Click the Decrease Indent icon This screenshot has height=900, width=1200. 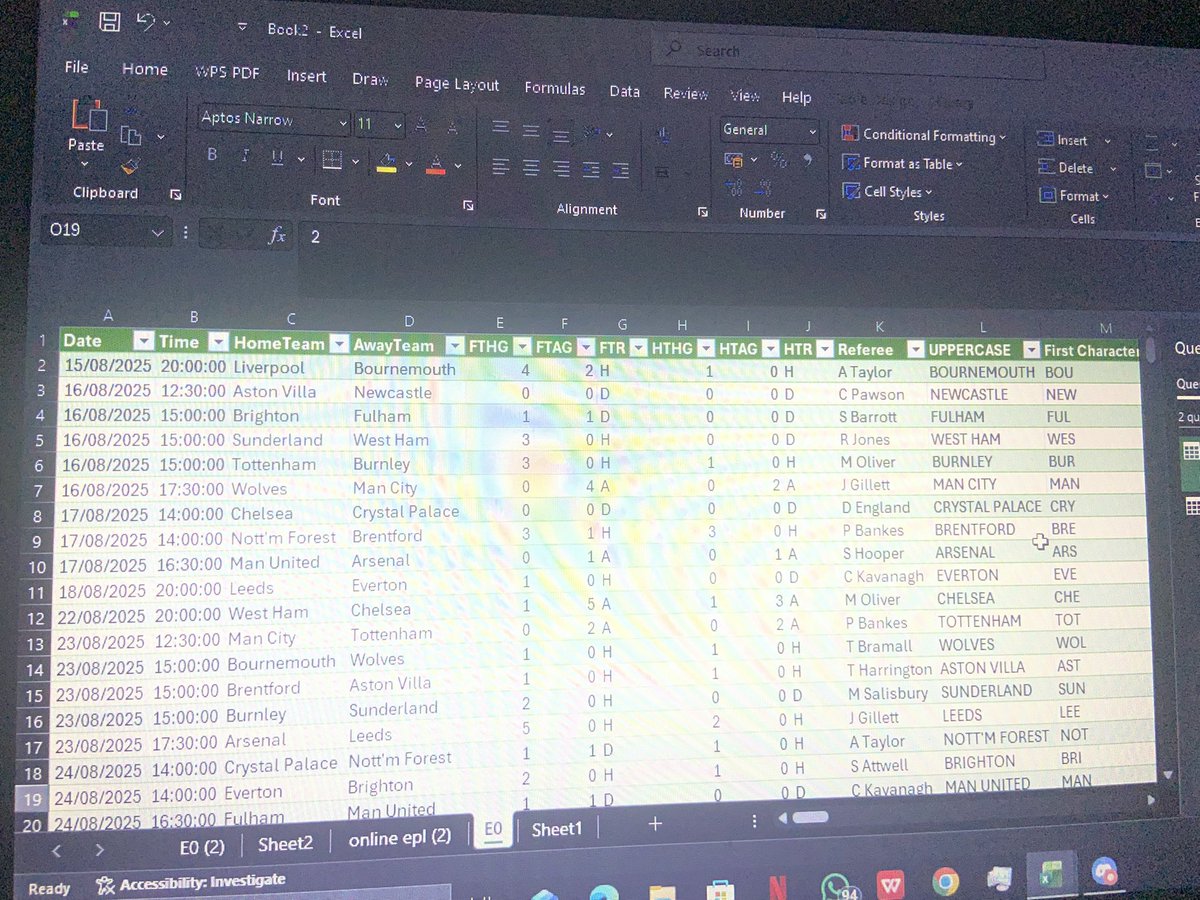592,170
